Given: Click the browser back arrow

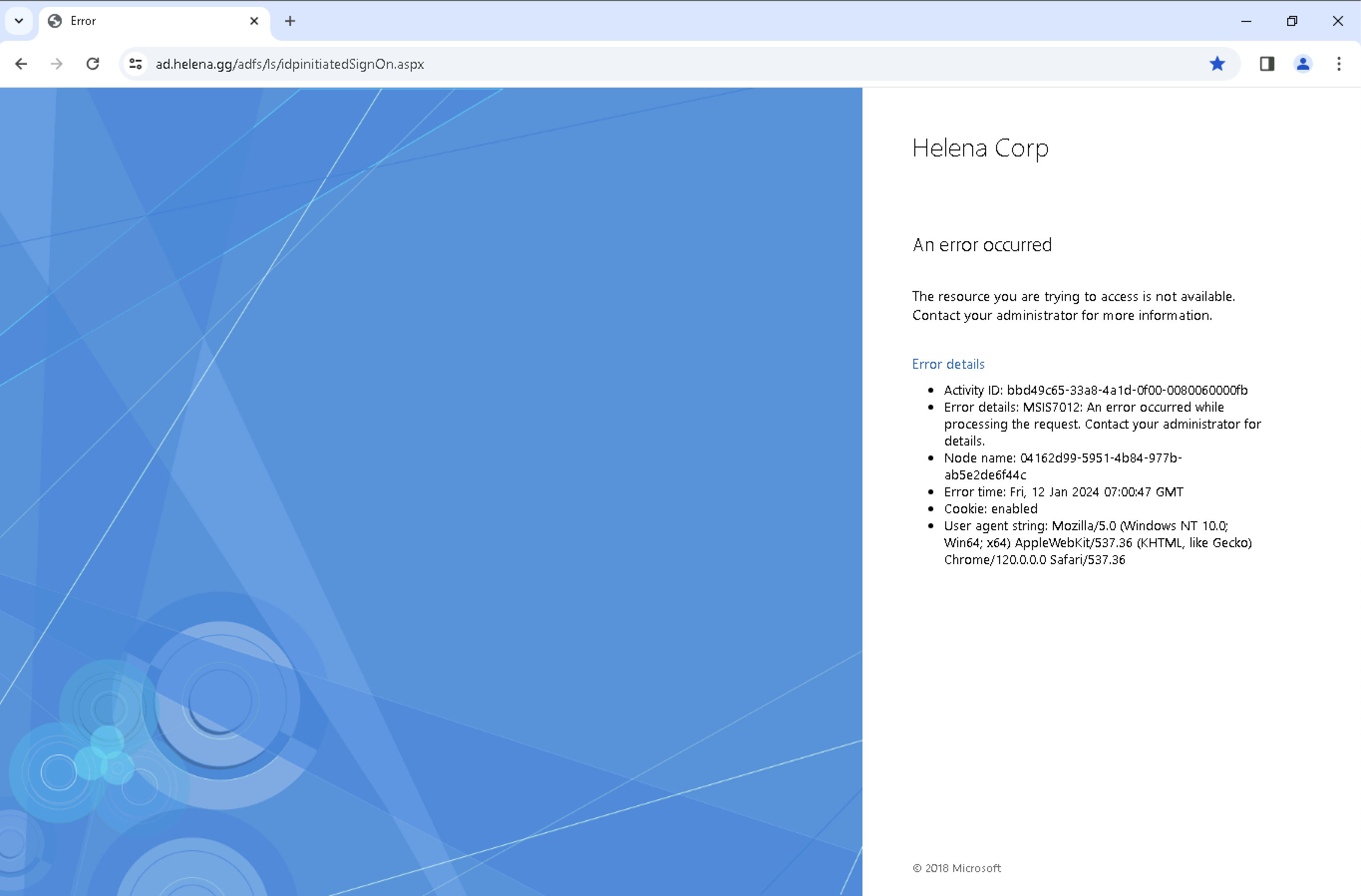Looking at the screenshot, I should (x=21, y=64).
